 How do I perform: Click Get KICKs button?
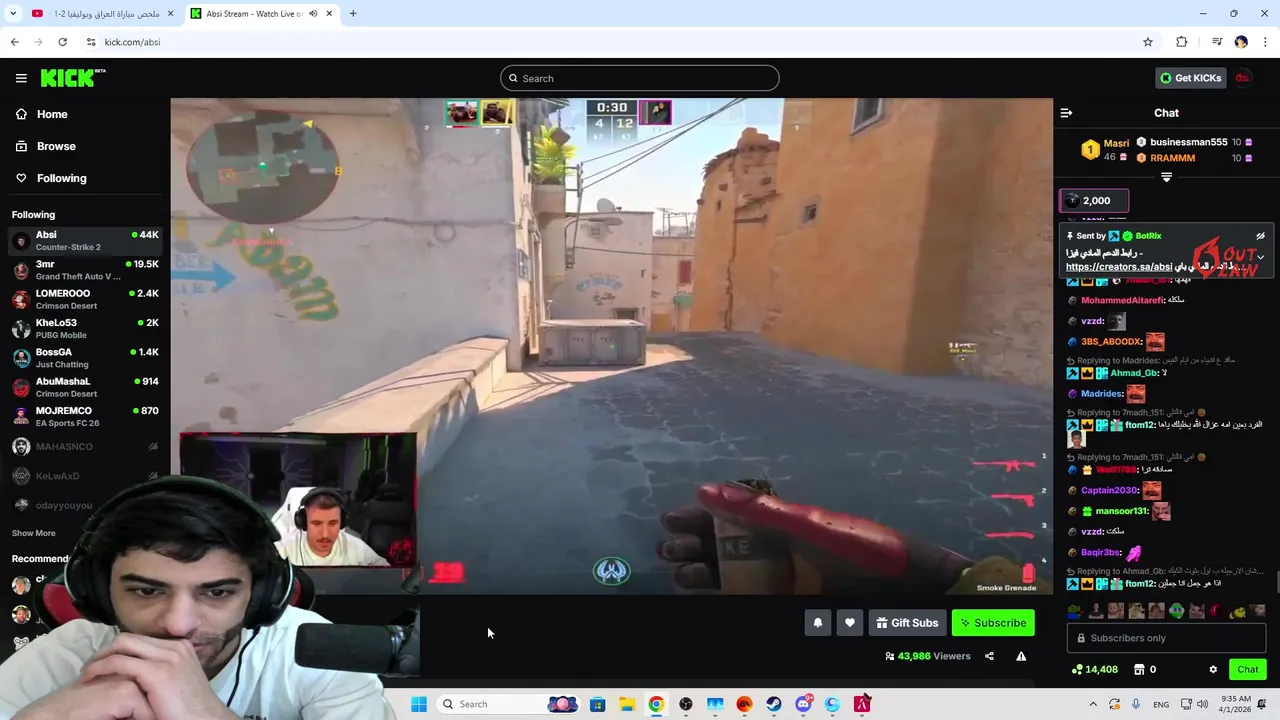(1190, 78)
